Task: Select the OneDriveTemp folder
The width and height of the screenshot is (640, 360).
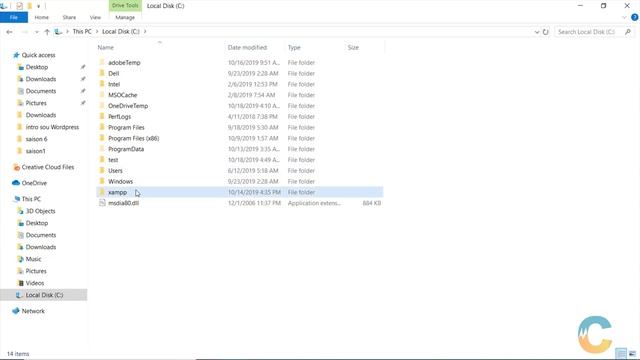Action: click(x=128, y=106)
